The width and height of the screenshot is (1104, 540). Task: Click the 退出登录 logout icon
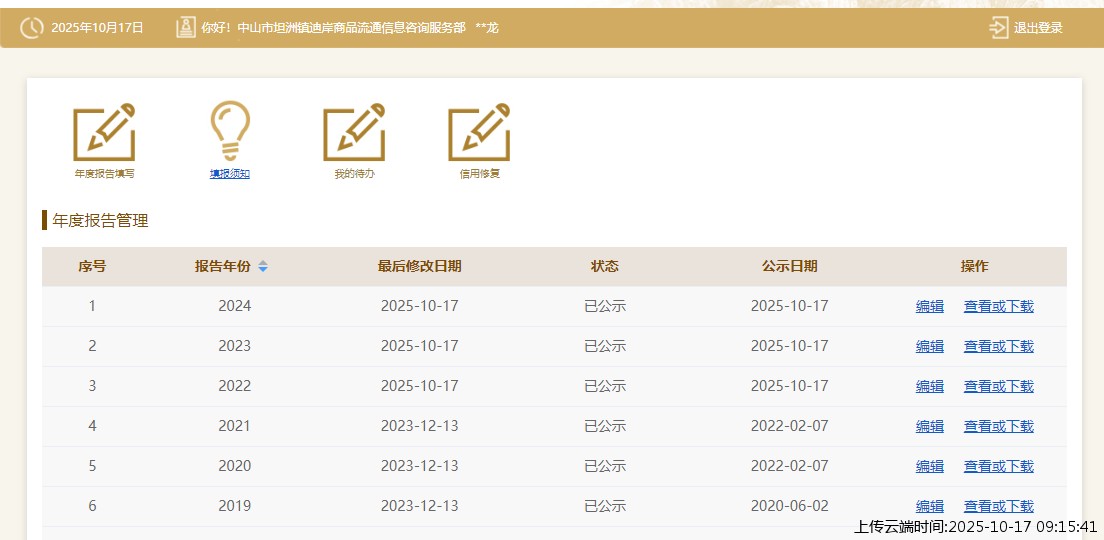[998, 28]
